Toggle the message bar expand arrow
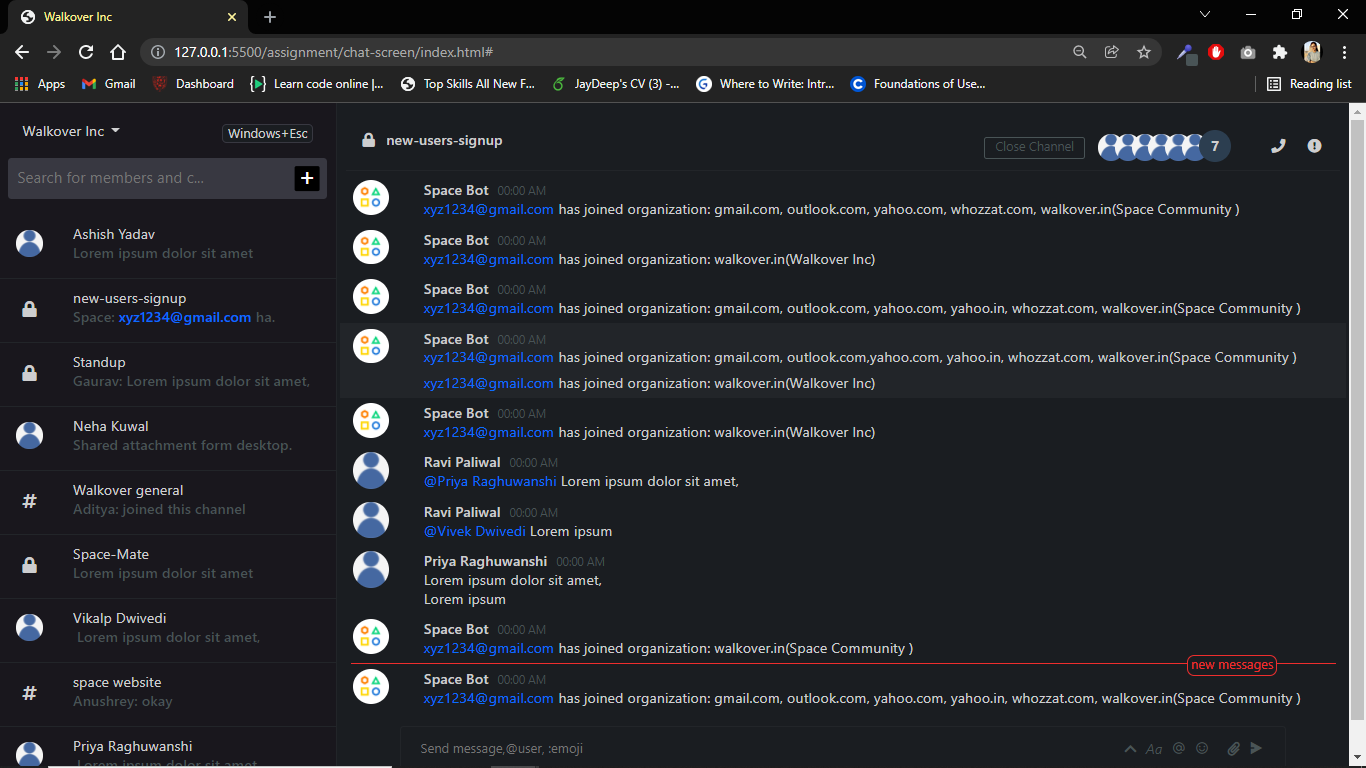Screen dimensions: 1366x768 click(1130, 748)
